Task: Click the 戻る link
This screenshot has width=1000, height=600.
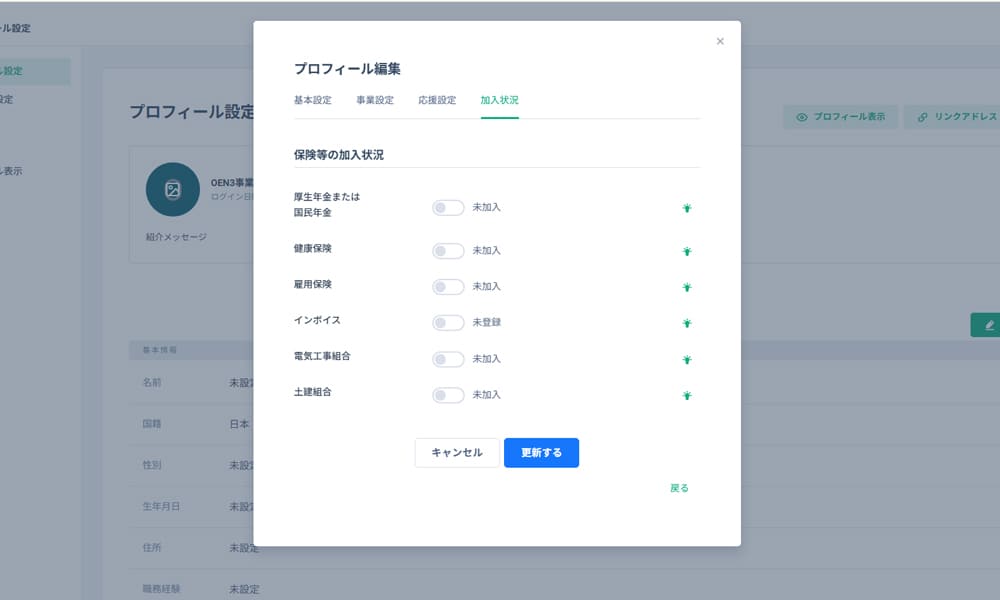Action: (679, 488)
